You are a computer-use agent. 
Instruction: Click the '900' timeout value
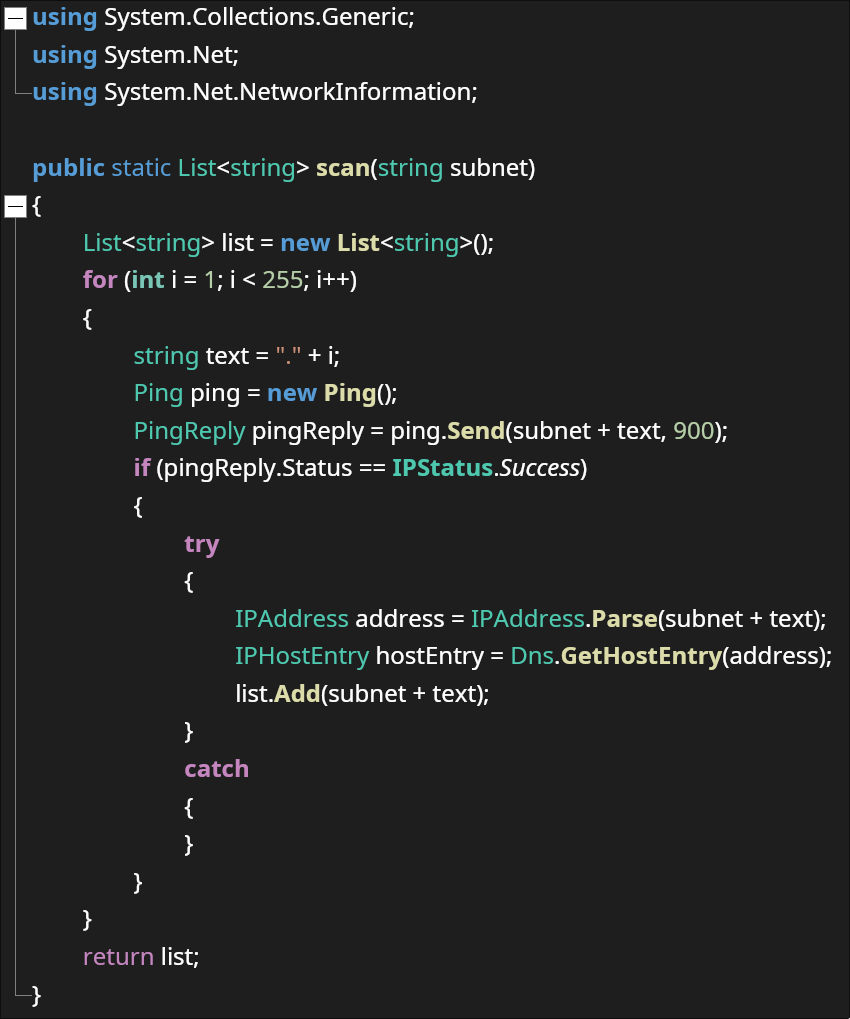(x=693, y=432)
